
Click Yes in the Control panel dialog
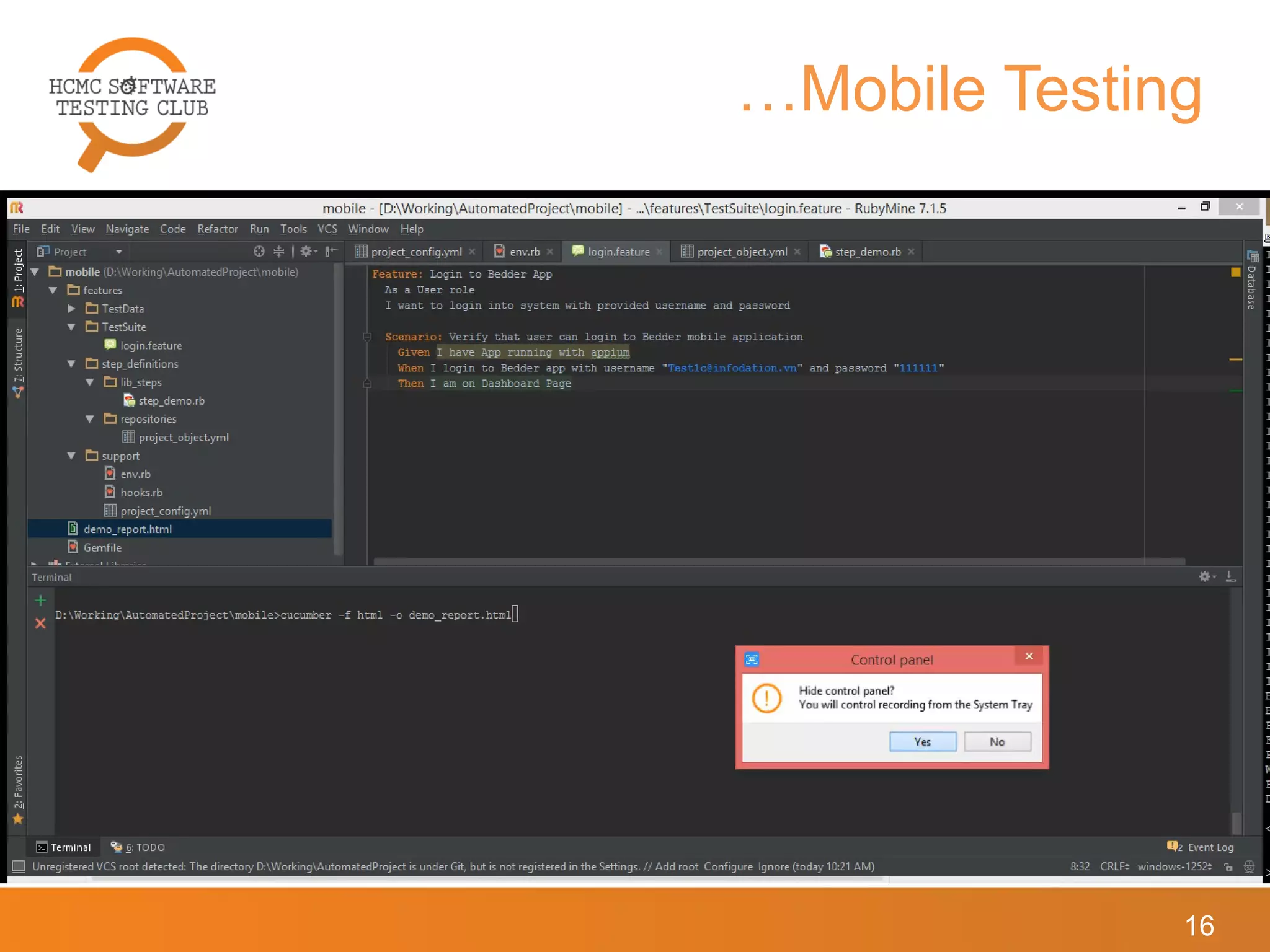(x=923, y=741)
